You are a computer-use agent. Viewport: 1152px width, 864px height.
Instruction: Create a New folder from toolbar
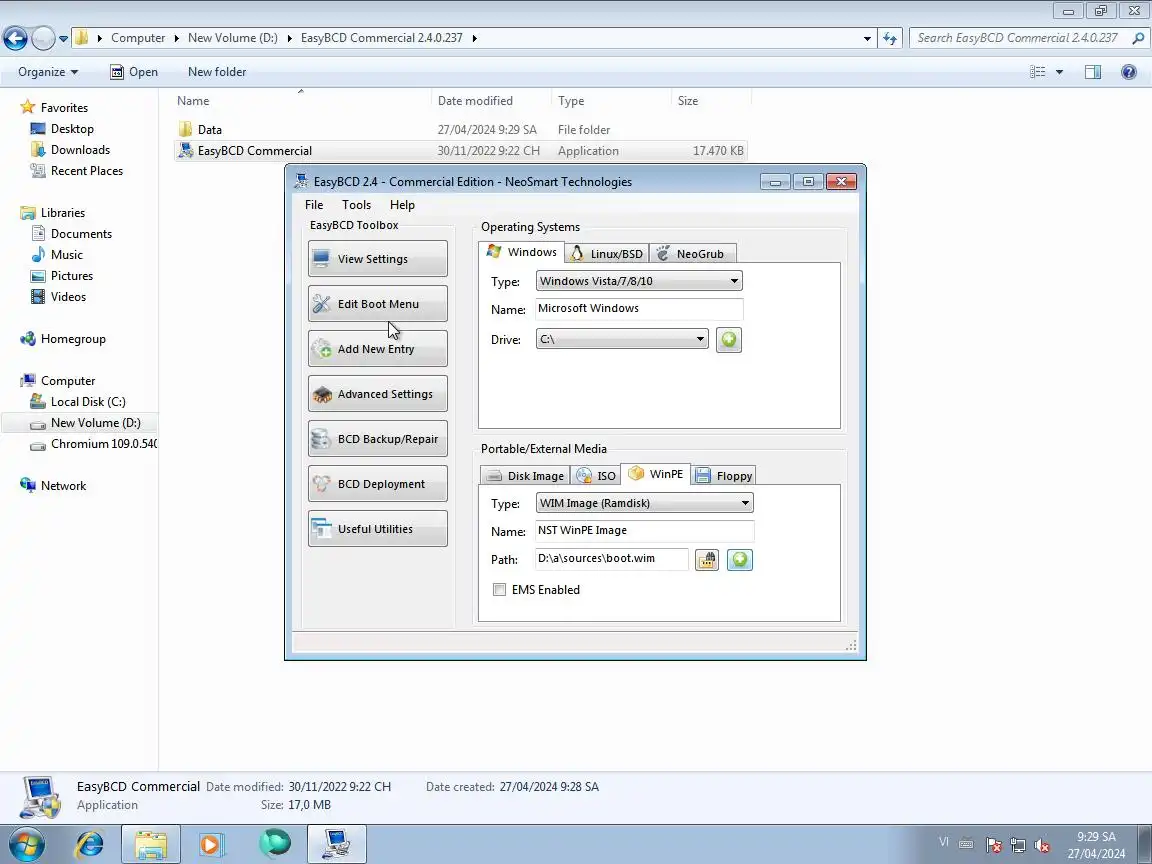coord(217,72)
